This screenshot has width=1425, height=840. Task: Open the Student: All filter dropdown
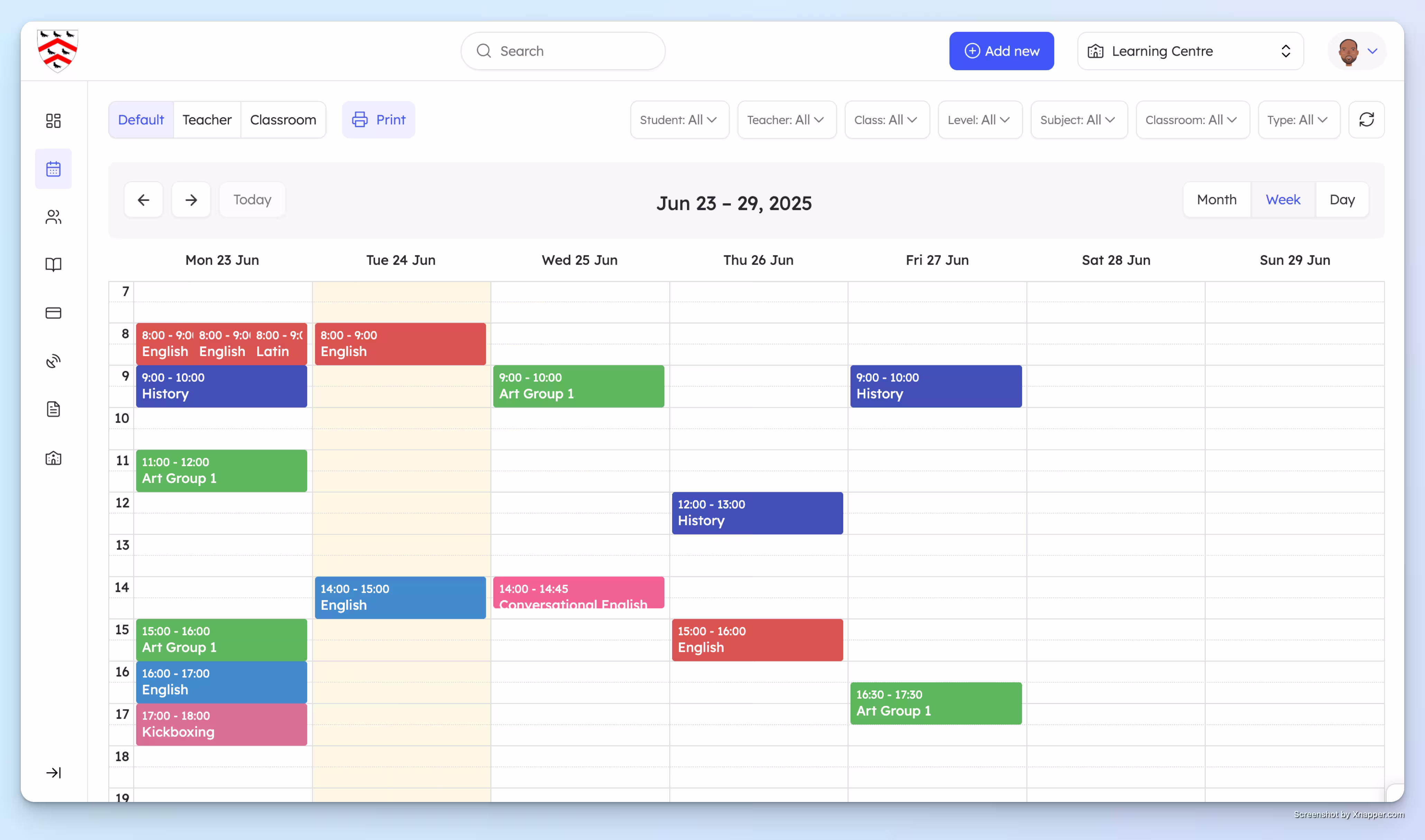679,120
